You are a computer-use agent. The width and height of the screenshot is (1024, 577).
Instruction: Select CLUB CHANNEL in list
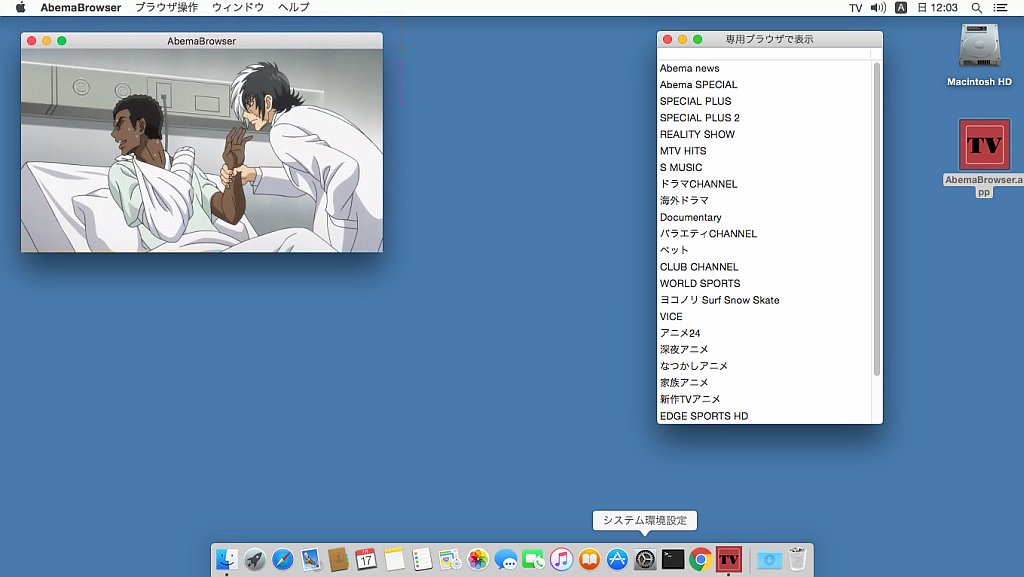(x=765, y=267)
